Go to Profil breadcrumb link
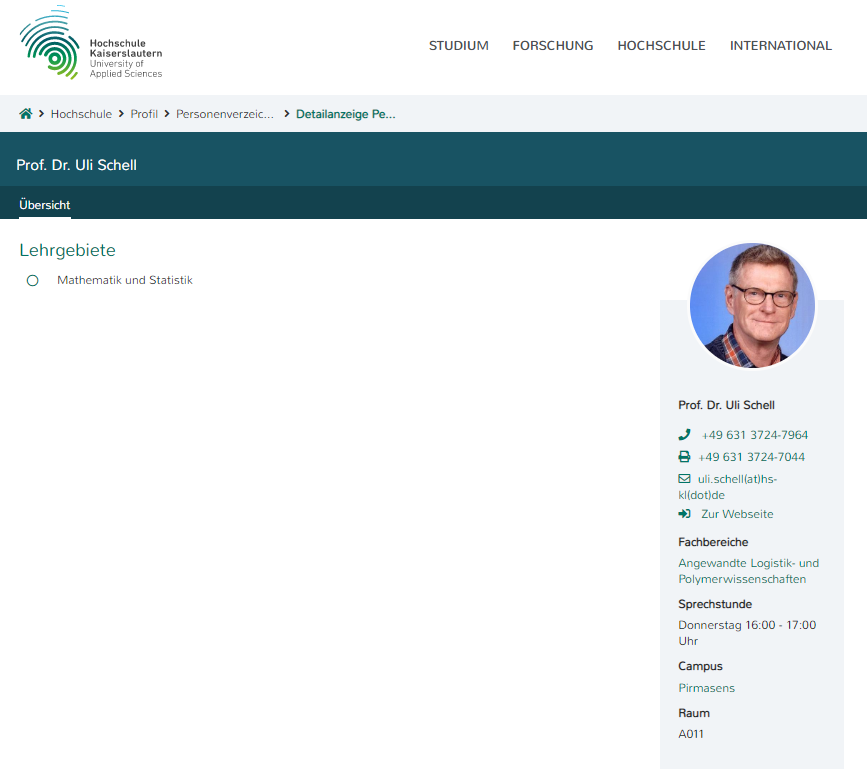This screenshot has width=867, height=779. click(144, 114)
